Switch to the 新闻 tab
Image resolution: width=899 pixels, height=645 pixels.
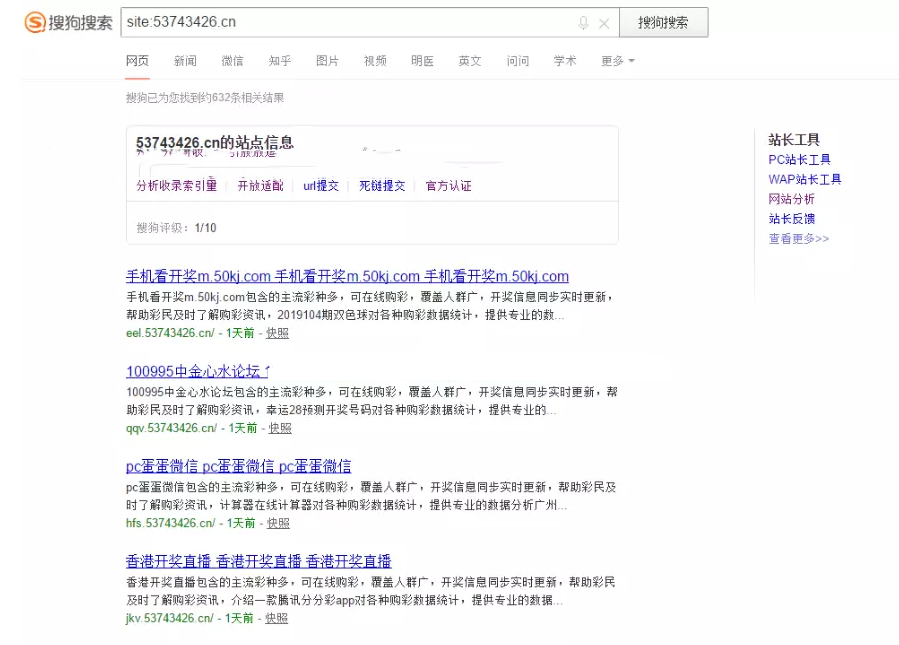click(185, 61)
